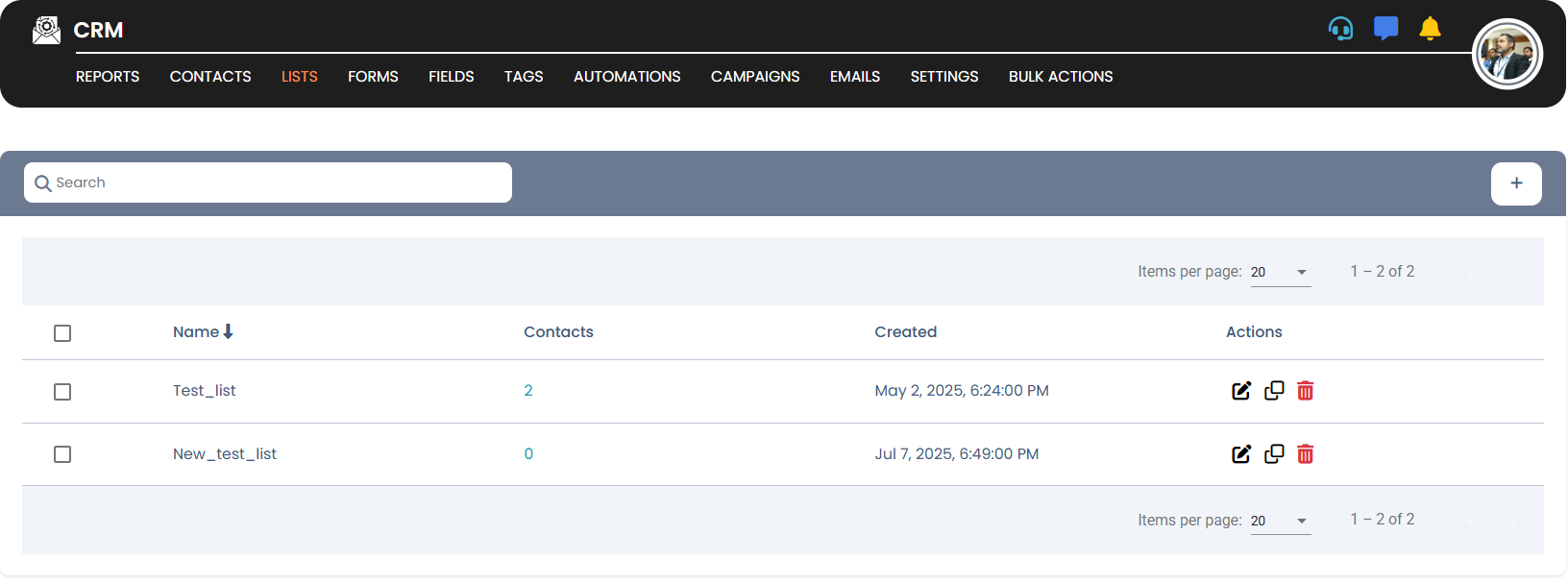Open top Items per page dropdown
The height and width of the screenshot is (584, 1568).
click(1280, 272)
